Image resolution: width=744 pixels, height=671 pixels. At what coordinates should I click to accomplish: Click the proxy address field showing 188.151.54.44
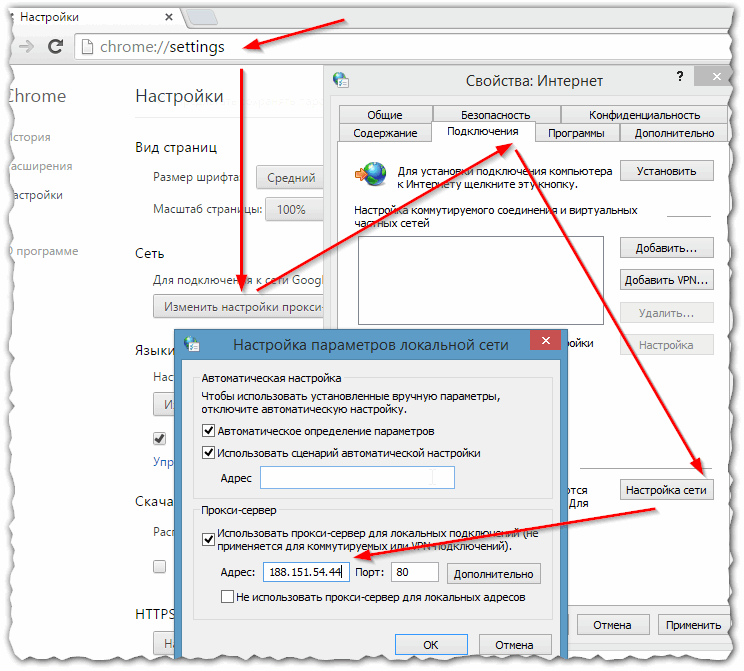point(306,572)
